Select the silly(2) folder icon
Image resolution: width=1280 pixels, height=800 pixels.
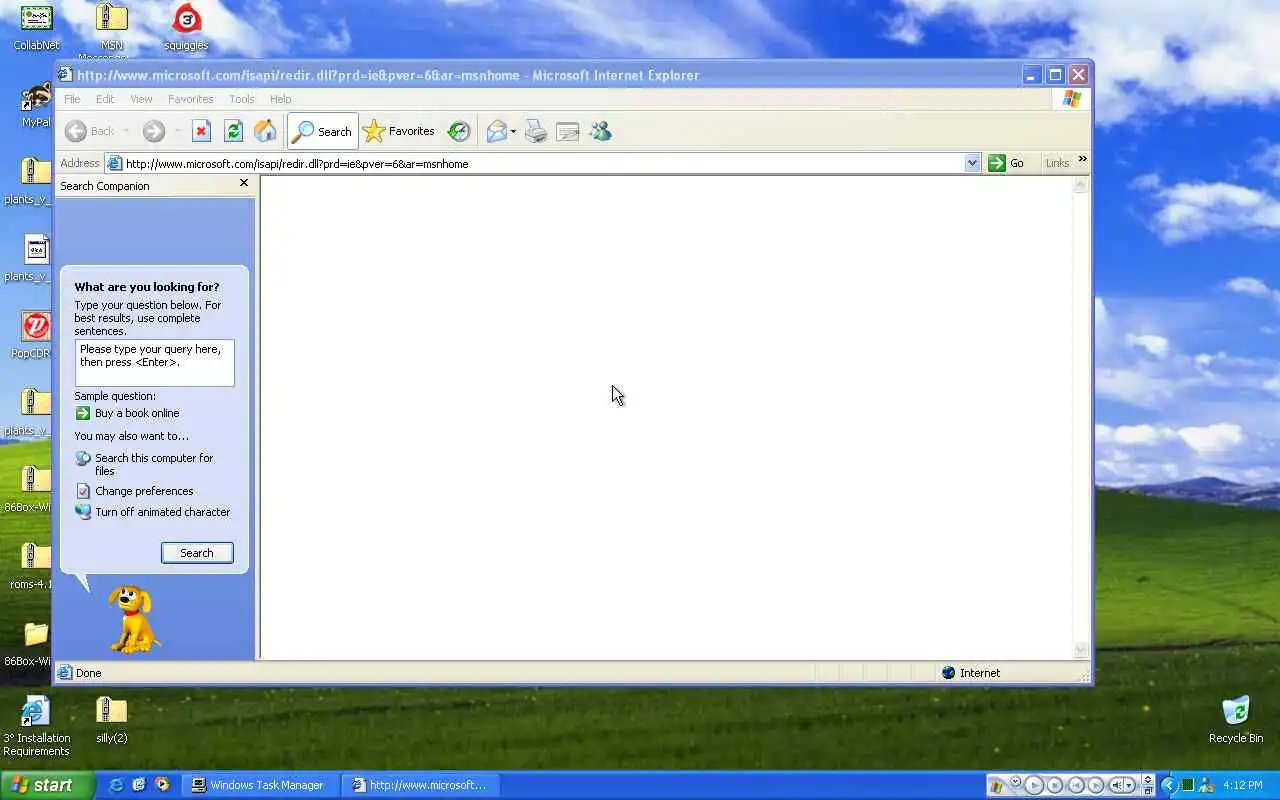[111, 720]
